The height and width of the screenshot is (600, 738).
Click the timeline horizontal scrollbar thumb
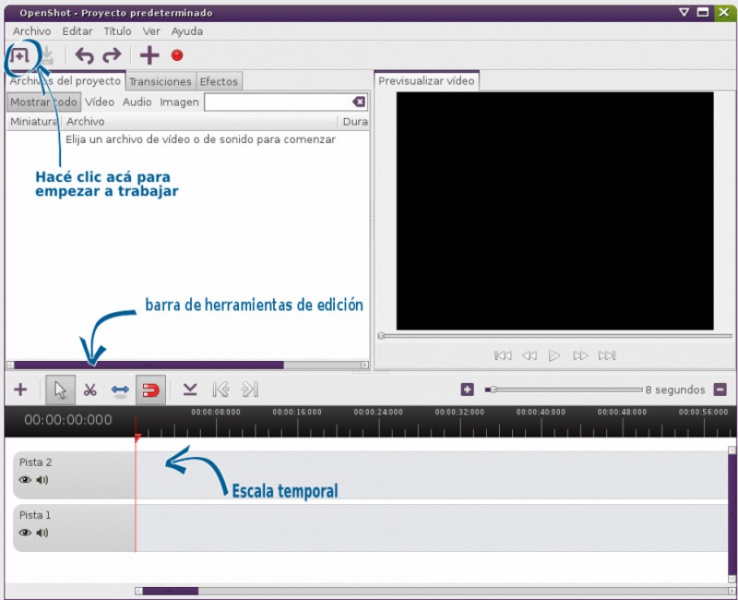click(x=170, y=591)
